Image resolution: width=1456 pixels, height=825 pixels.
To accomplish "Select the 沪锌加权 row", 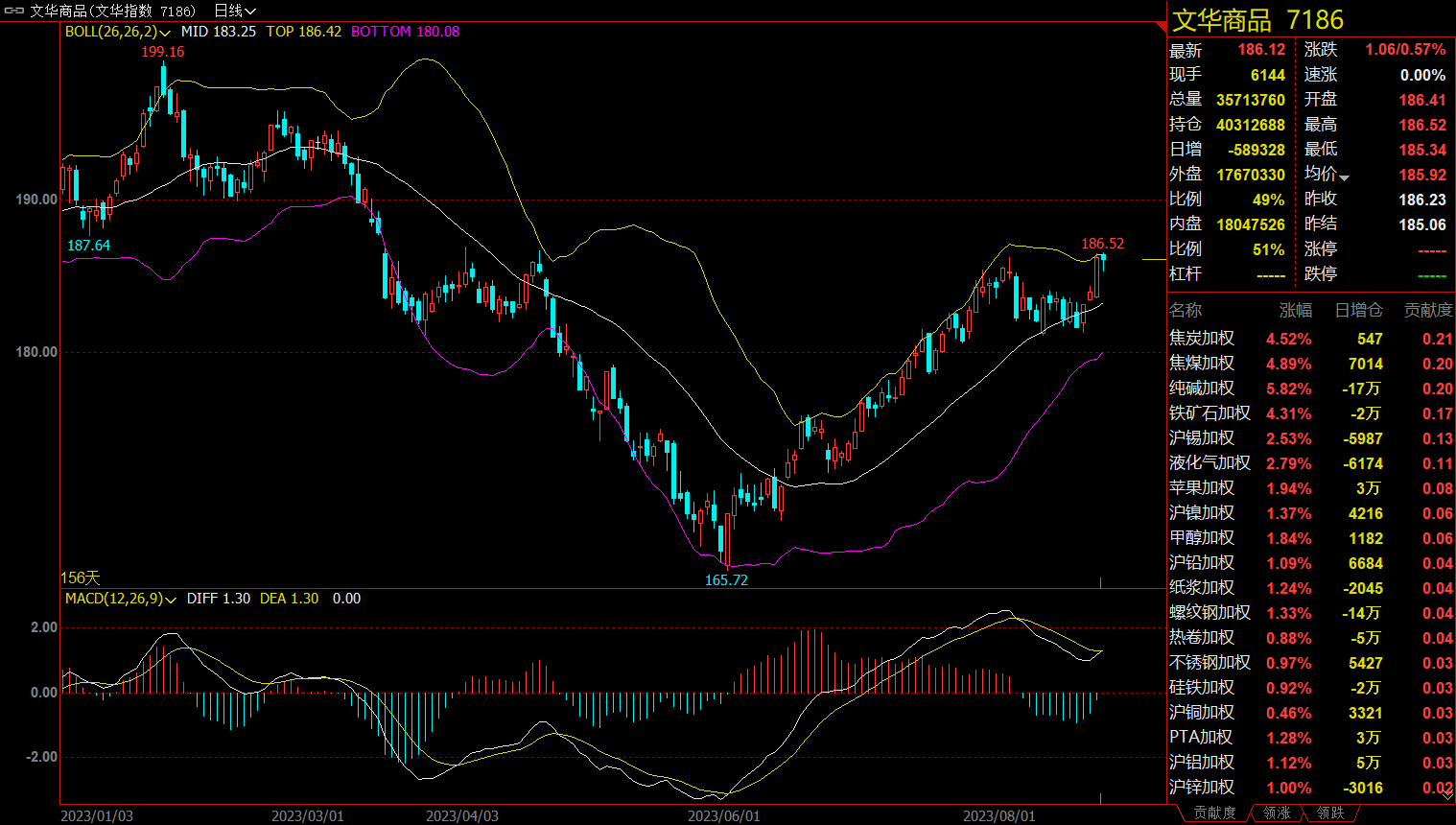I will coord(1311,788).
